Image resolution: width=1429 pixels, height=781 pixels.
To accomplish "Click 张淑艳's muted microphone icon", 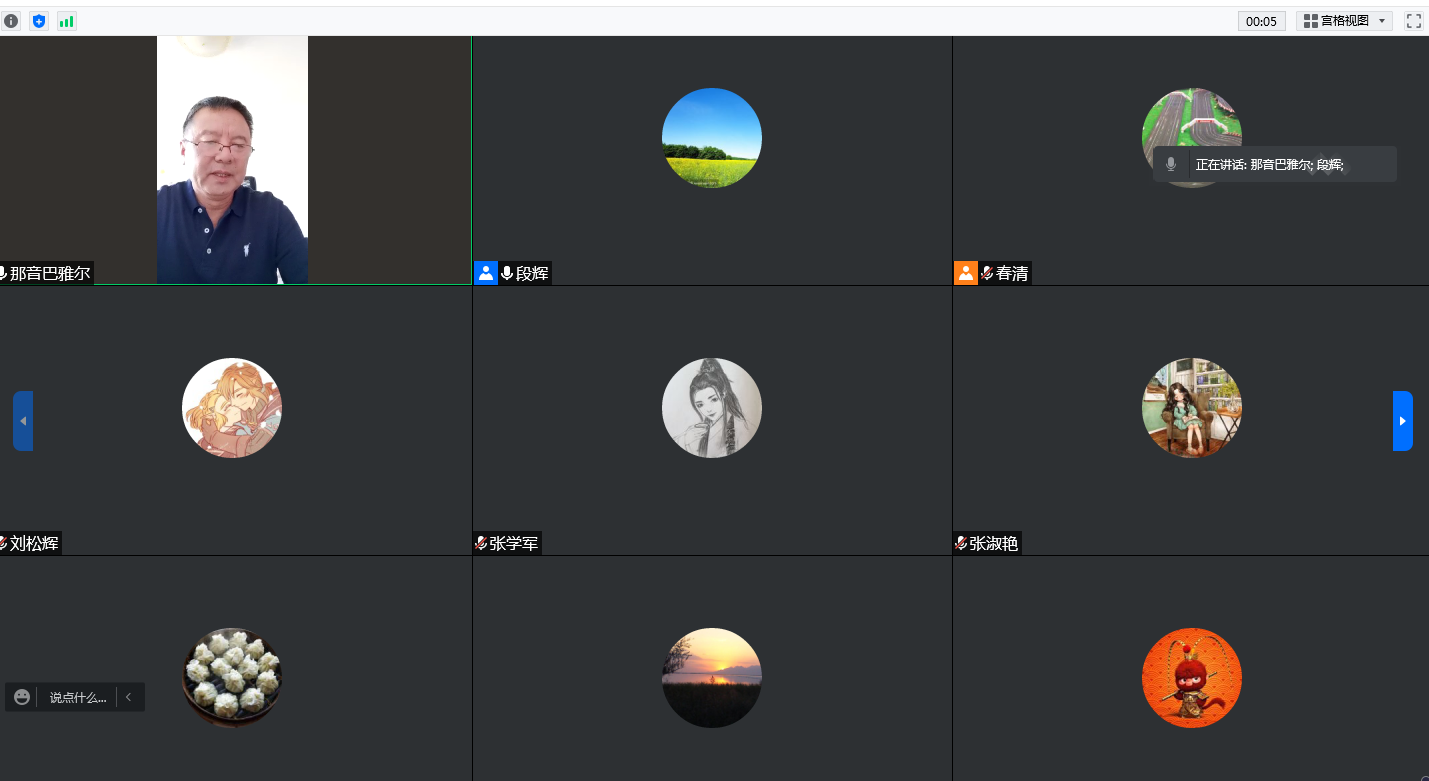I will (x=961, y=543).
